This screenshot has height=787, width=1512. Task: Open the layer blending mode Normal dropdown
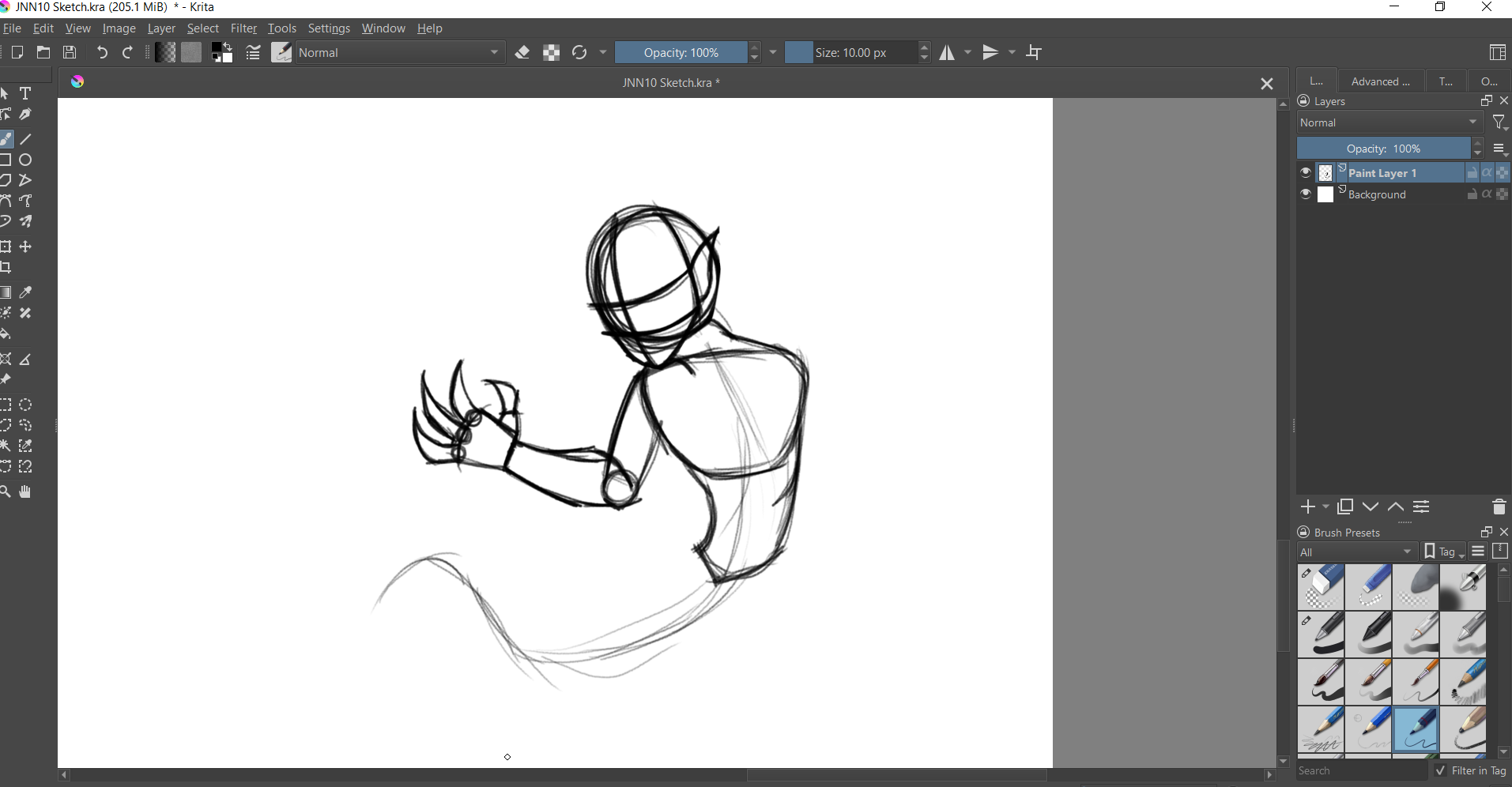click(1389, 122)
